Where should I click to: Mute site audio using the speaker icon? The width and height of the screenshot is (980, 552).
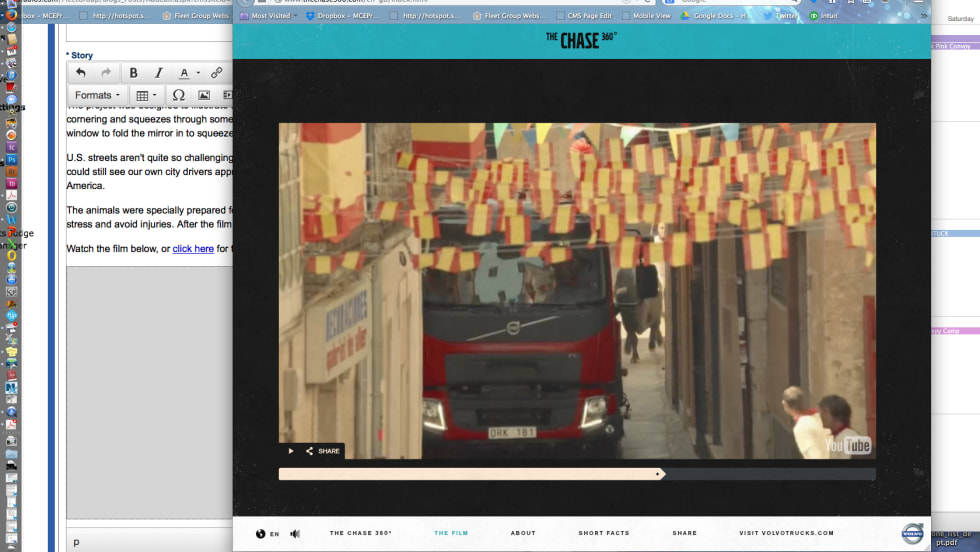tap(295, 534)
